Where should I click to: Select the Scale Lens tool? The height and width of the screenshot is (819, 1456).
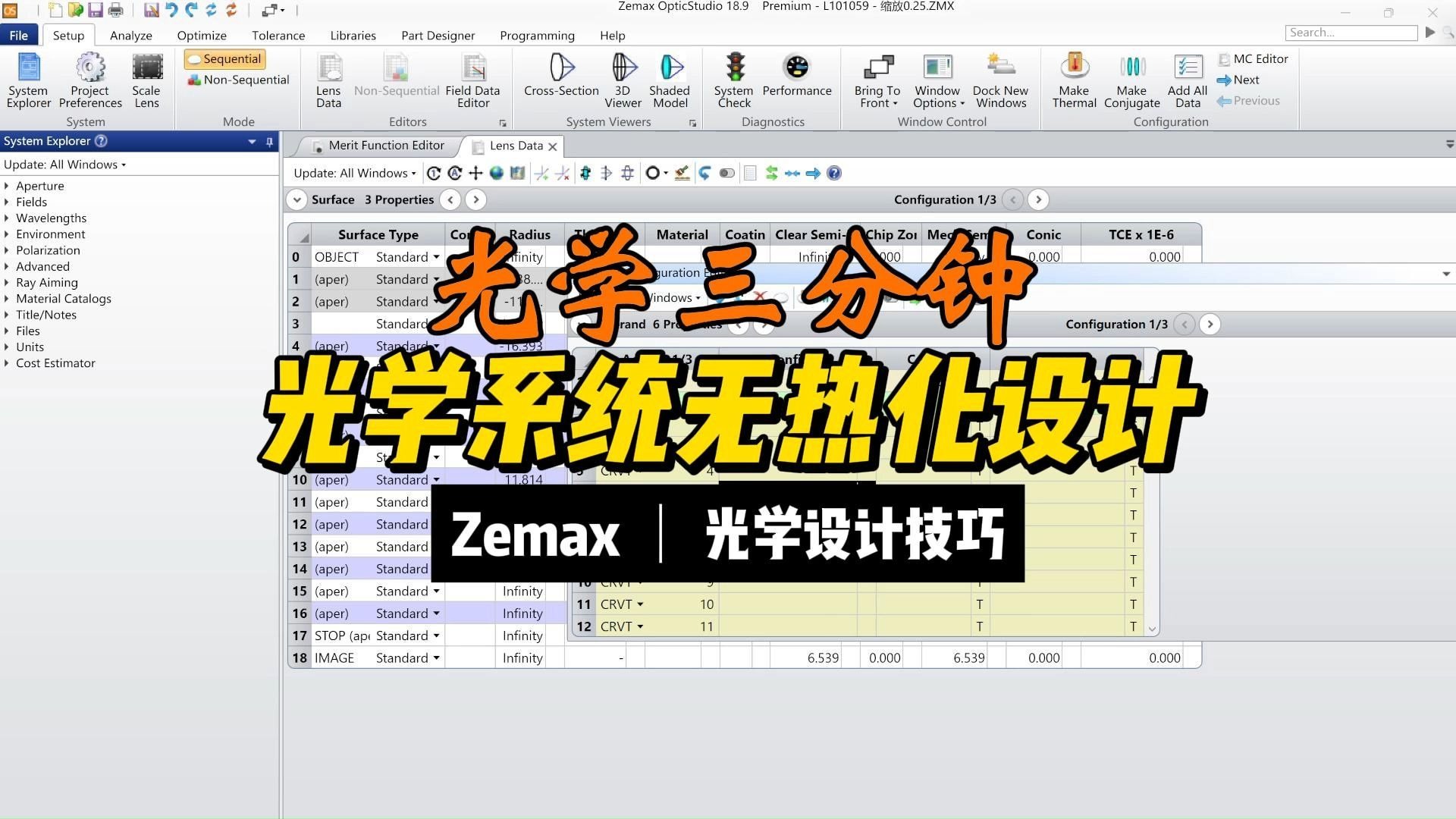(146, 80)
